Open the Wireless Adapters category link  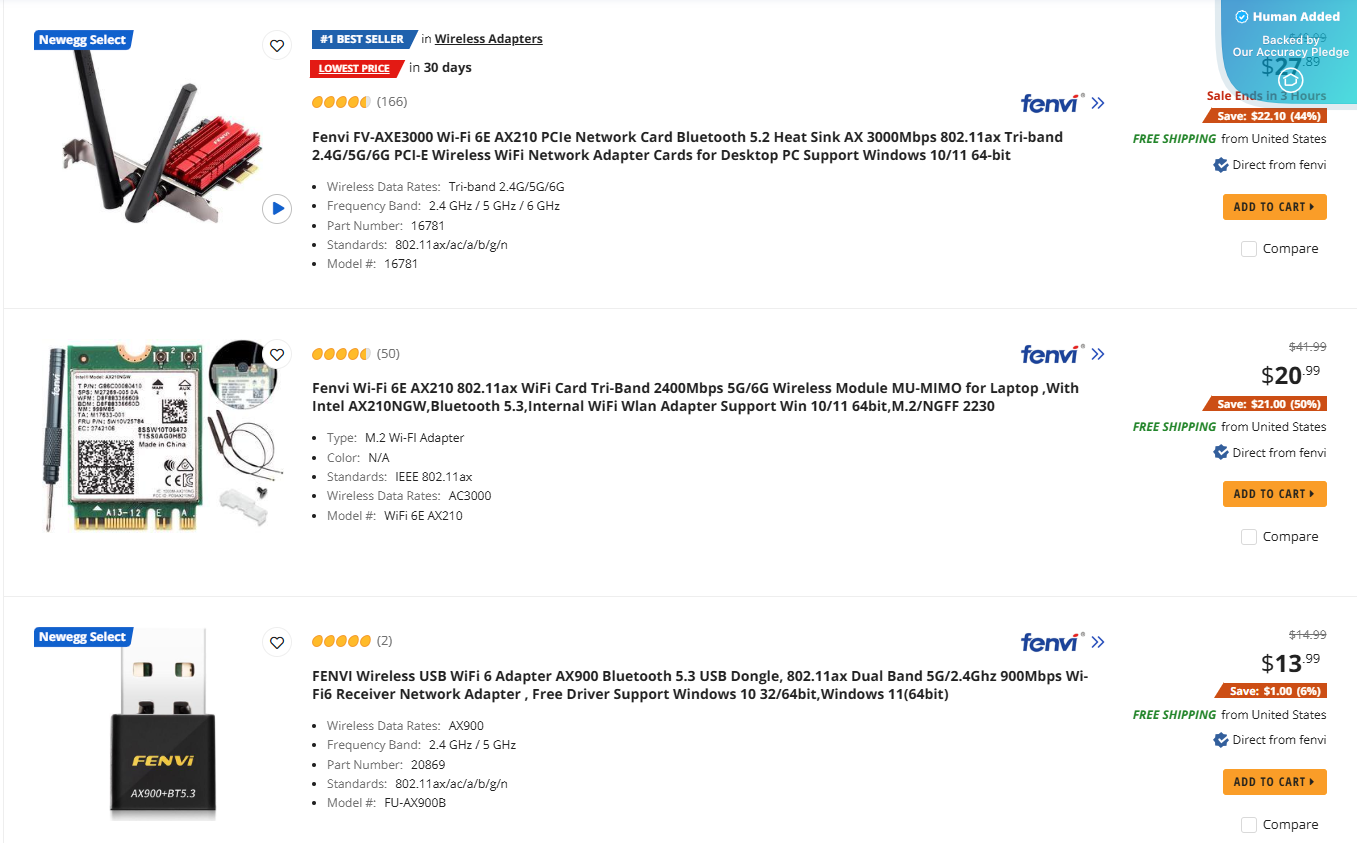point(488,38)
